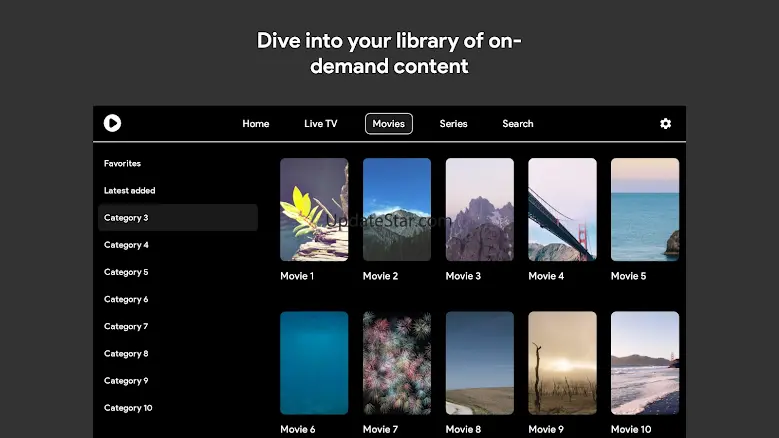Viewport: 779px width, 438px height.
Task: Open settings via the gear icon
Action: [665, 124]
